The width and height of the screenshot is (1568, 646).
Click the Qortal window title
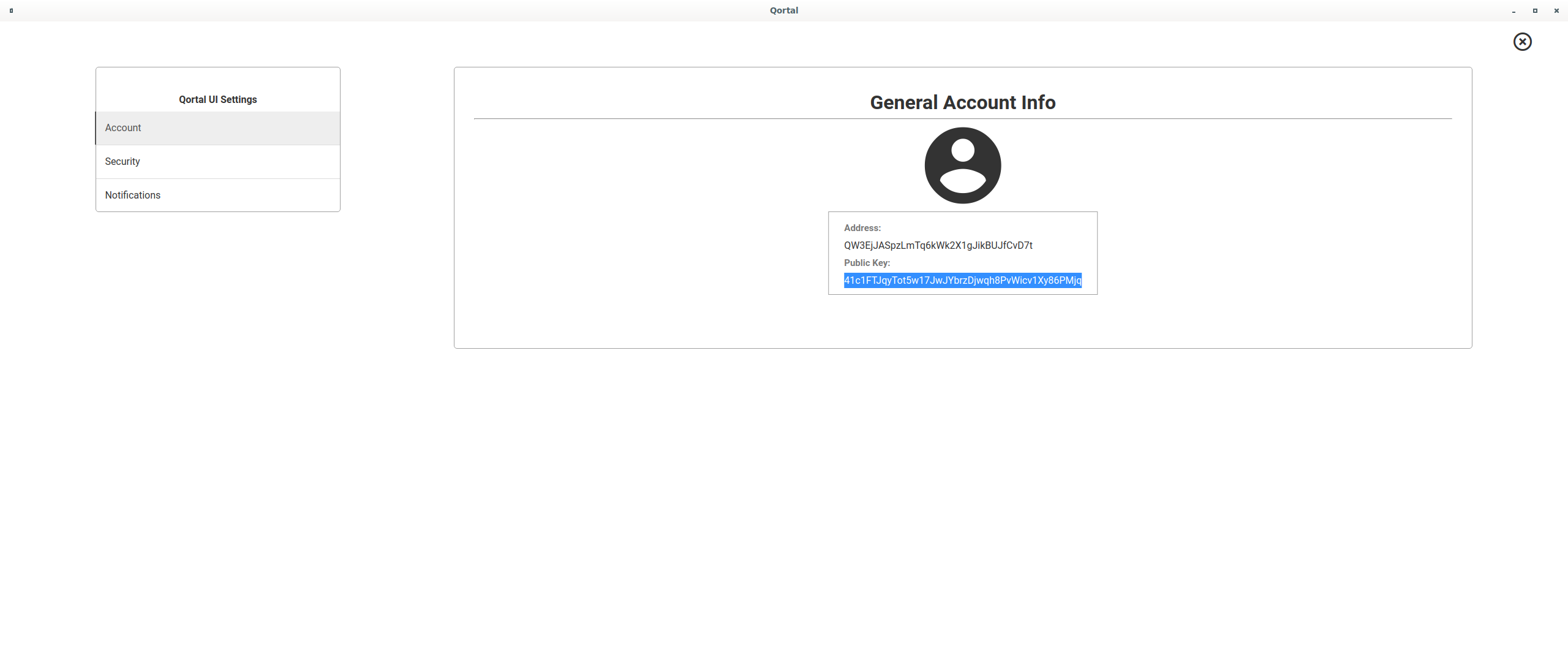point(784,10)
